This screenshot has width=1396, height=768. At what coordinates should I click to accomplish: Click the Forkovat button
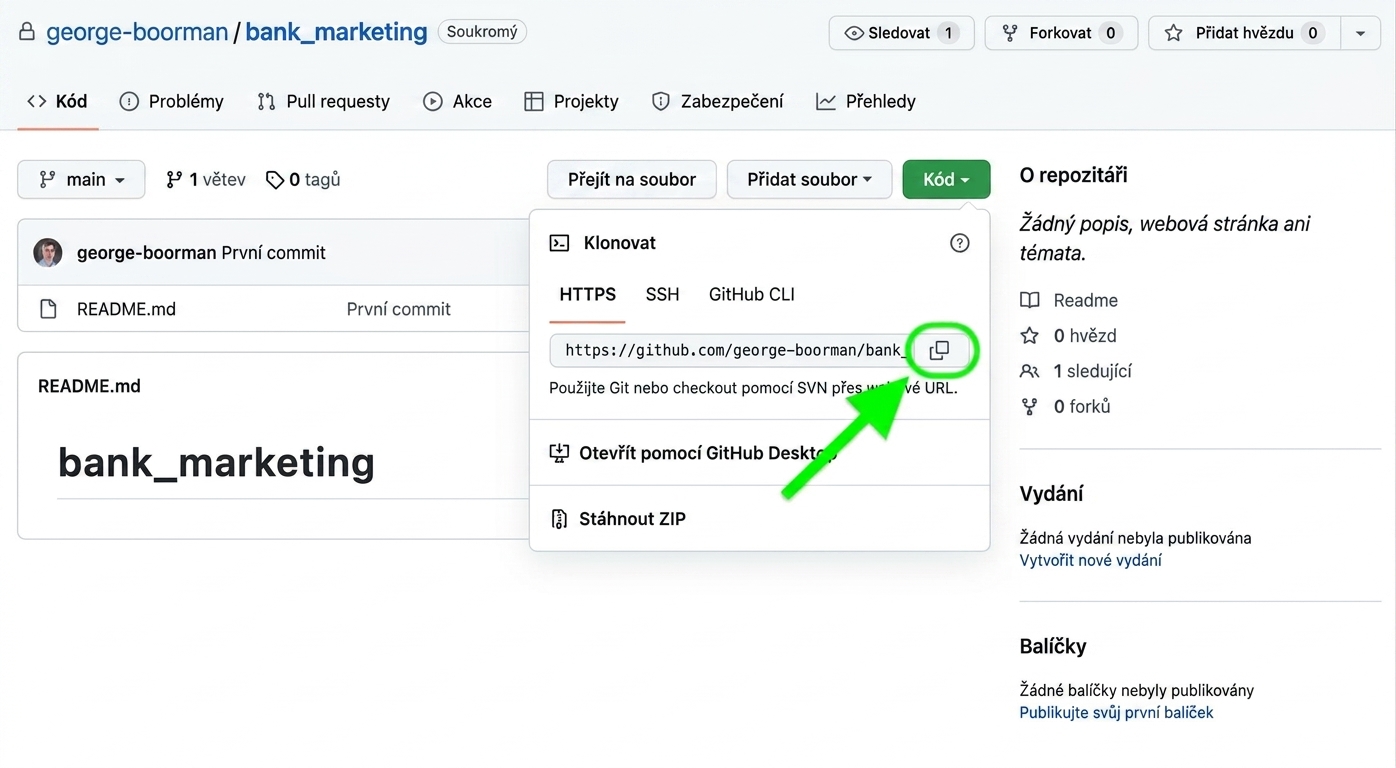[x=1061, y=33]
